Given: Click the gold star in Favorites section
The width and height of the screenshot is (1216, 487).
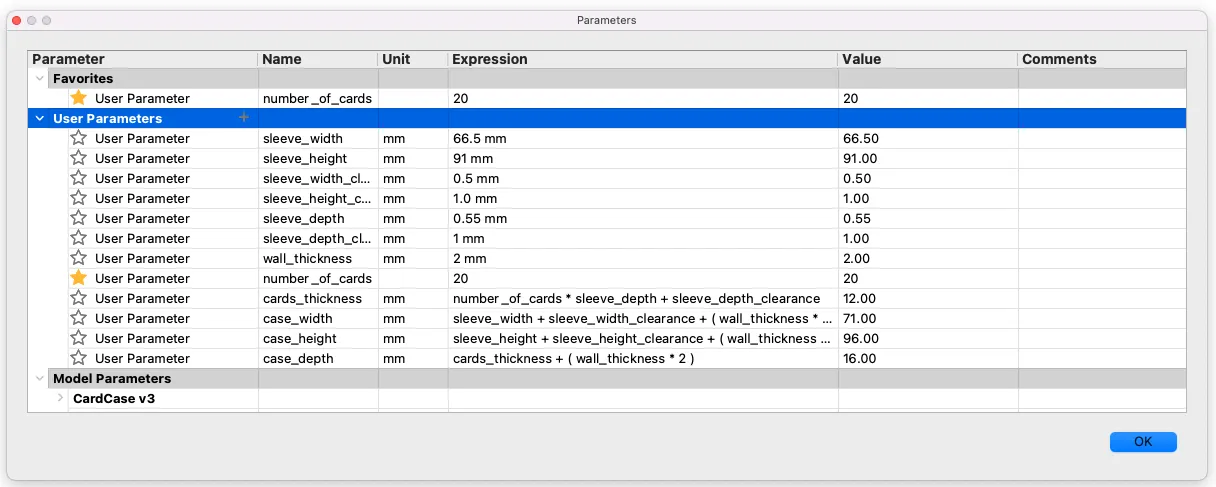Looking at the screenshot, I should coord(79,98).
